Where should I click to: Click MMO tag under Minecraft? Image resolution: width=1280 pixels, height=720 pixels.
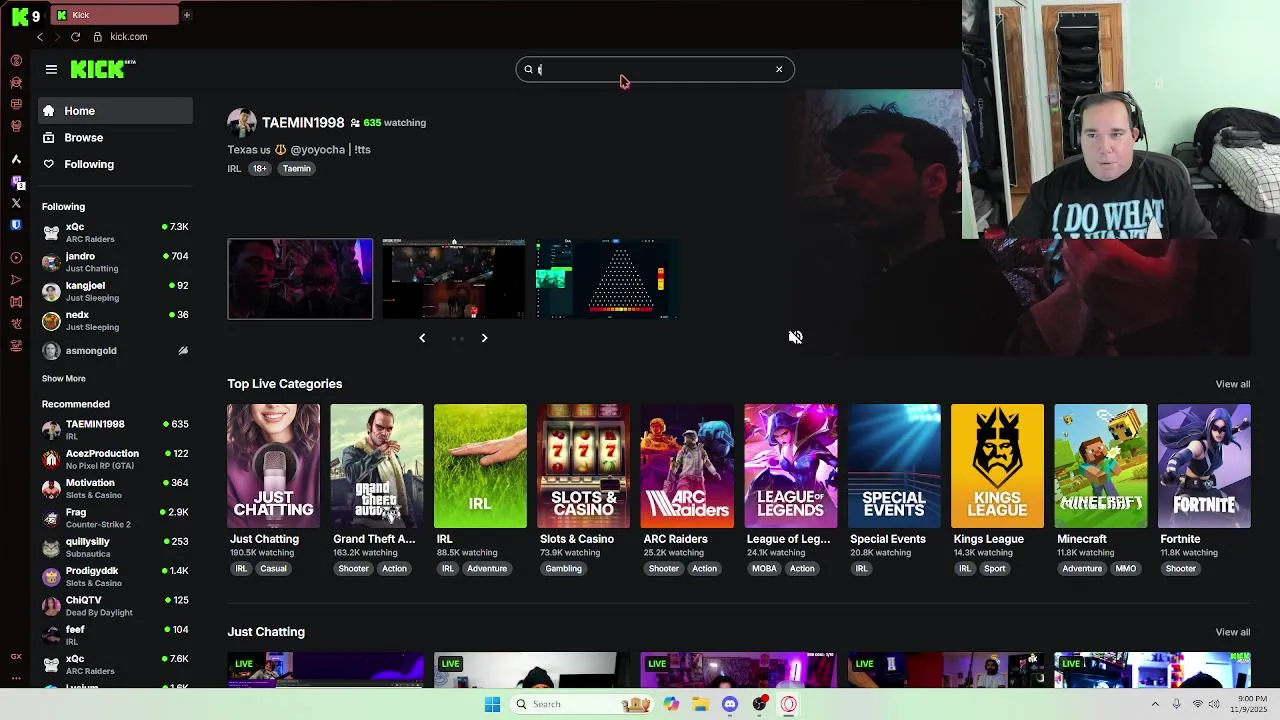click(x=1125, y=569)
